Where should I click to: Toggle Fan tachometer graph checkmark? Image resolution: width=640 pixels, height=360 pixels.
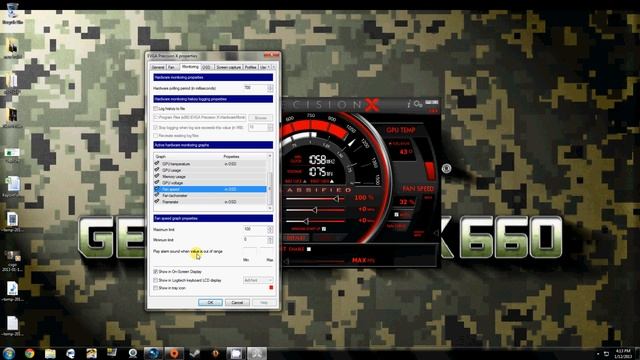pos(157,196)
